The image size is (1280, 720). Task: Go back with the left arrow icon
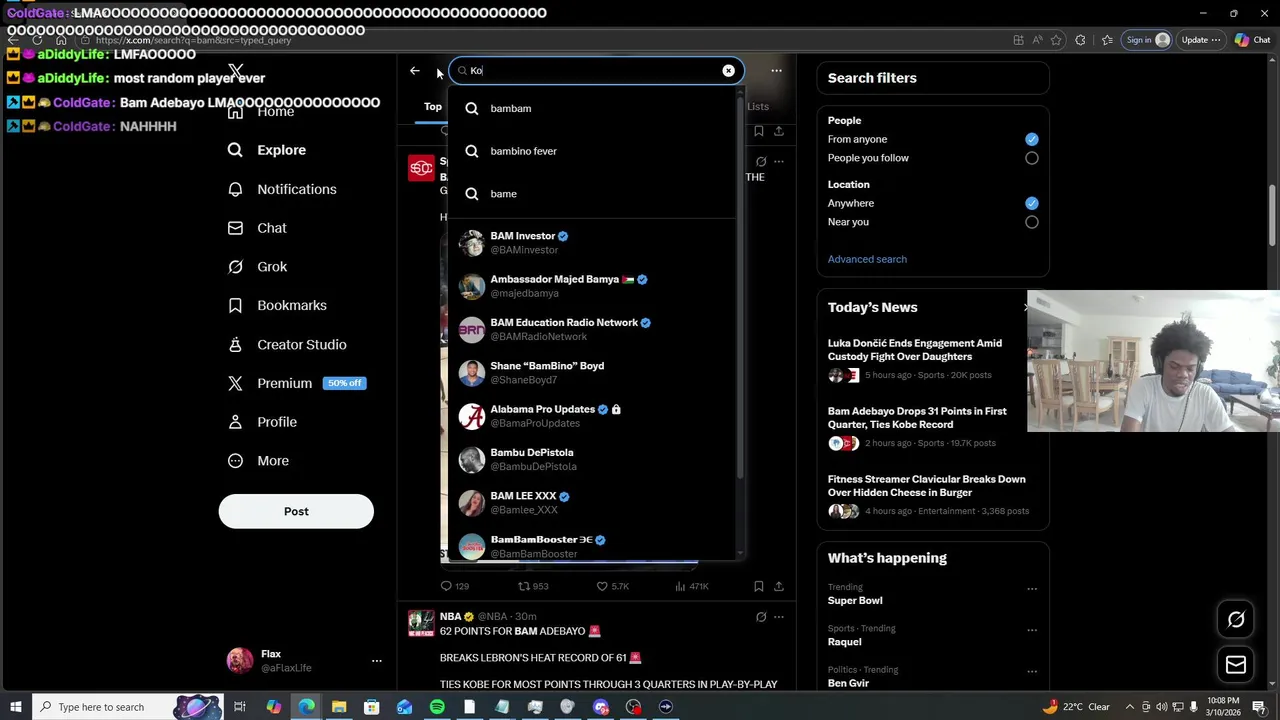pos(415,70)
